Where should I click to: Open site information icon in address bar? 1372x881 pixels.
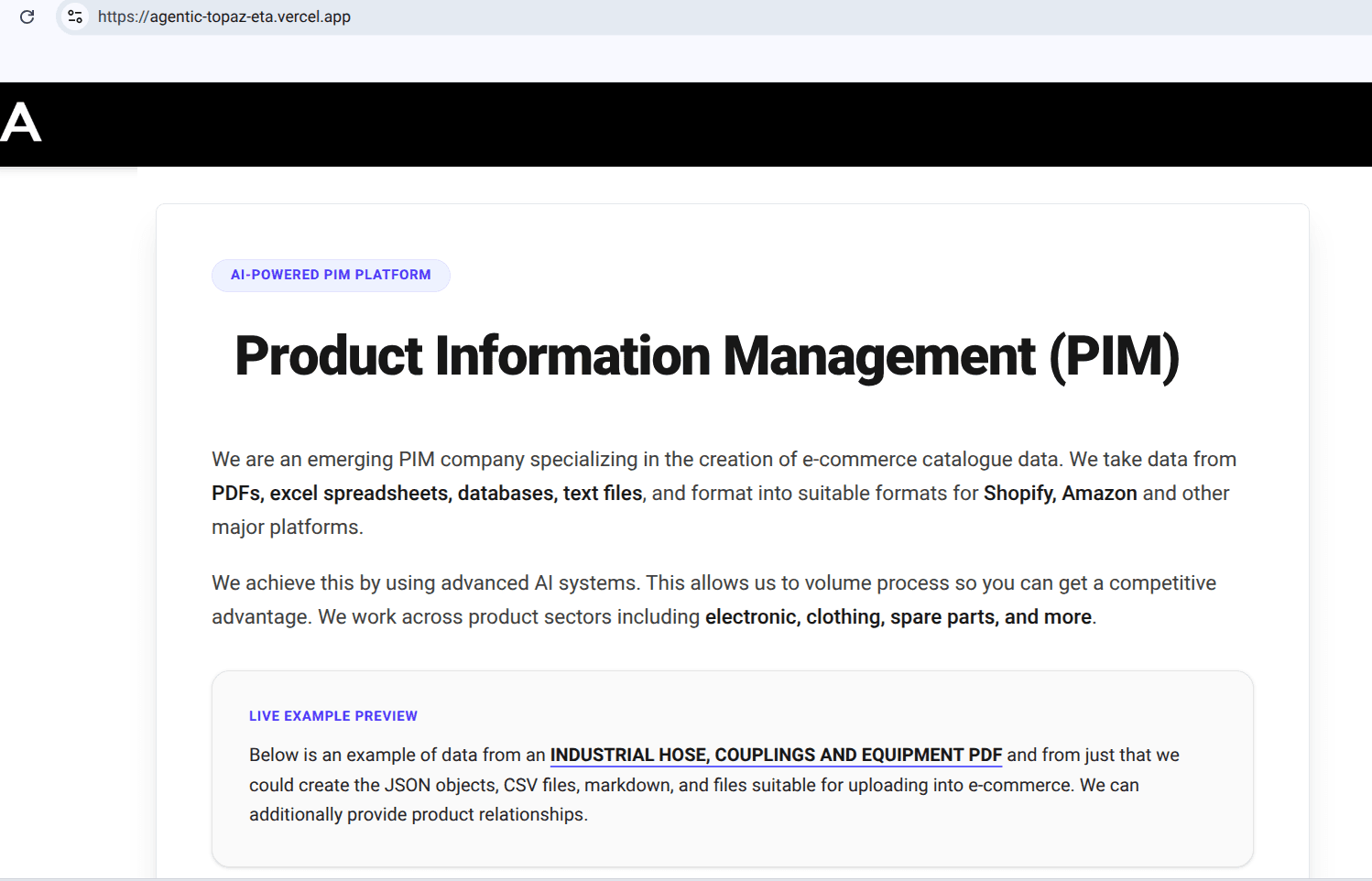[x=75, y=16]
